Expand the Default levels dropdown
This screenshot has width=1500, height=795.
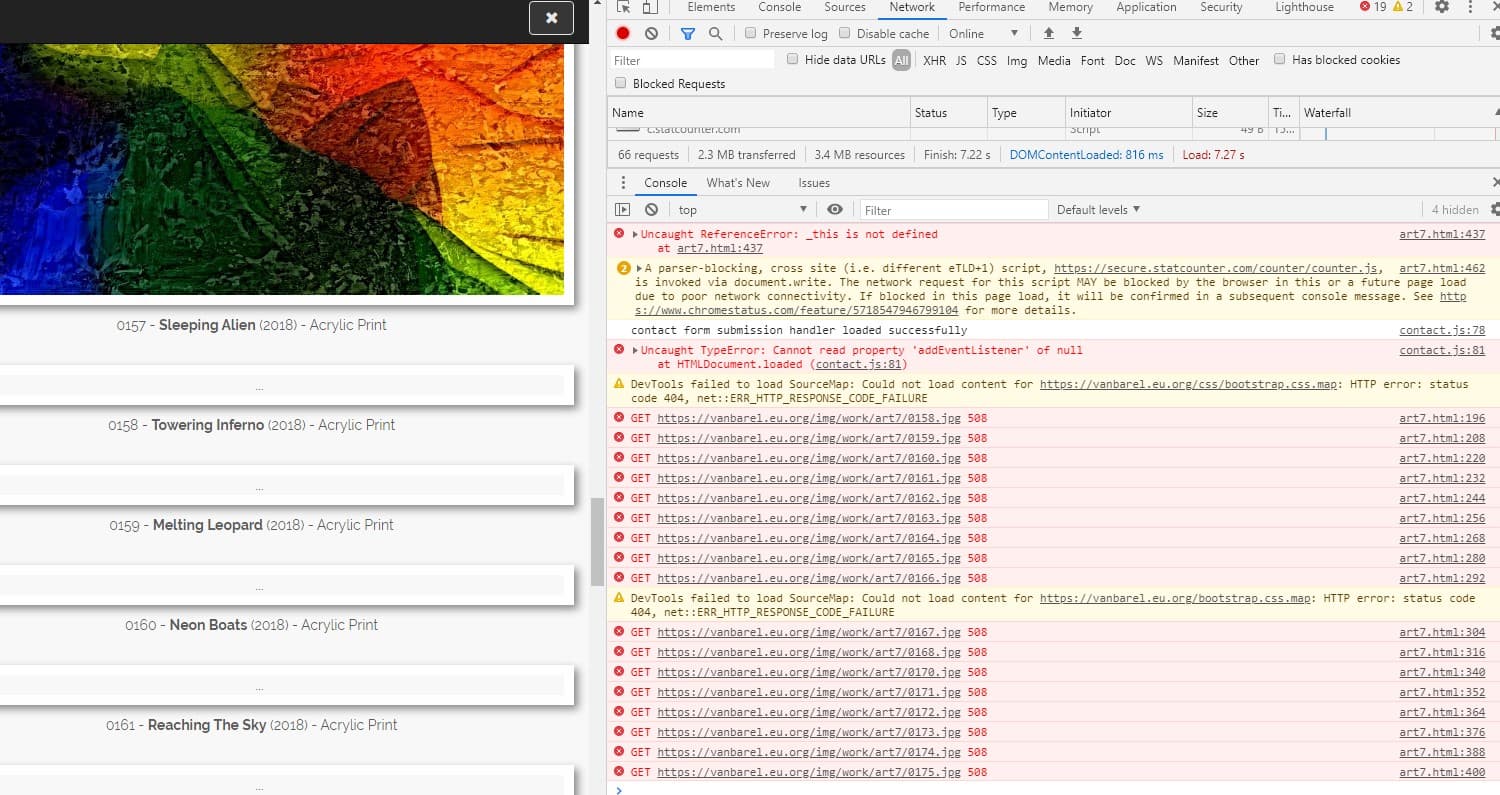(1098, 210)
